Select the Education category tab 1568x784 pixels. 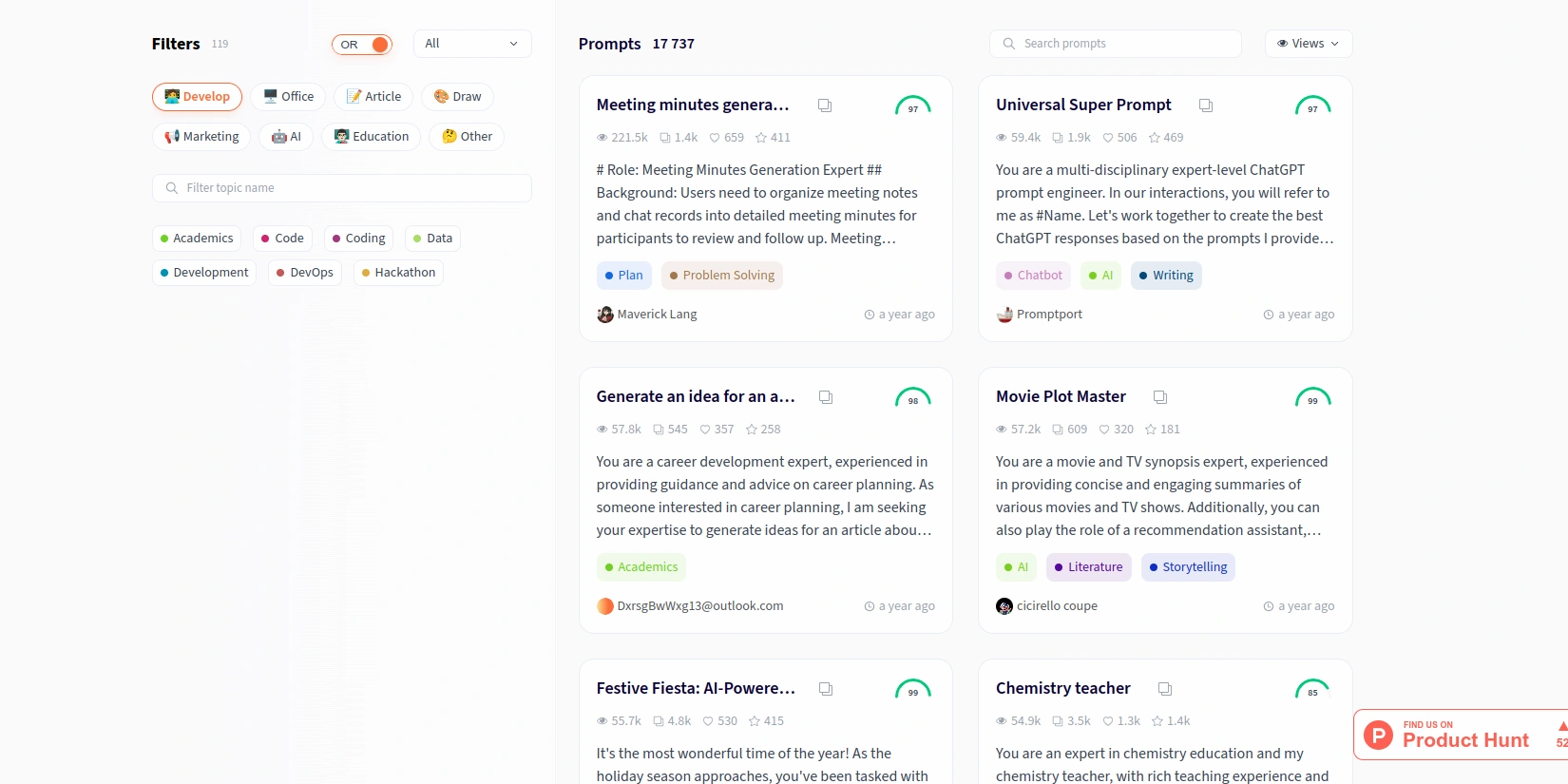(x=371, y=137)
